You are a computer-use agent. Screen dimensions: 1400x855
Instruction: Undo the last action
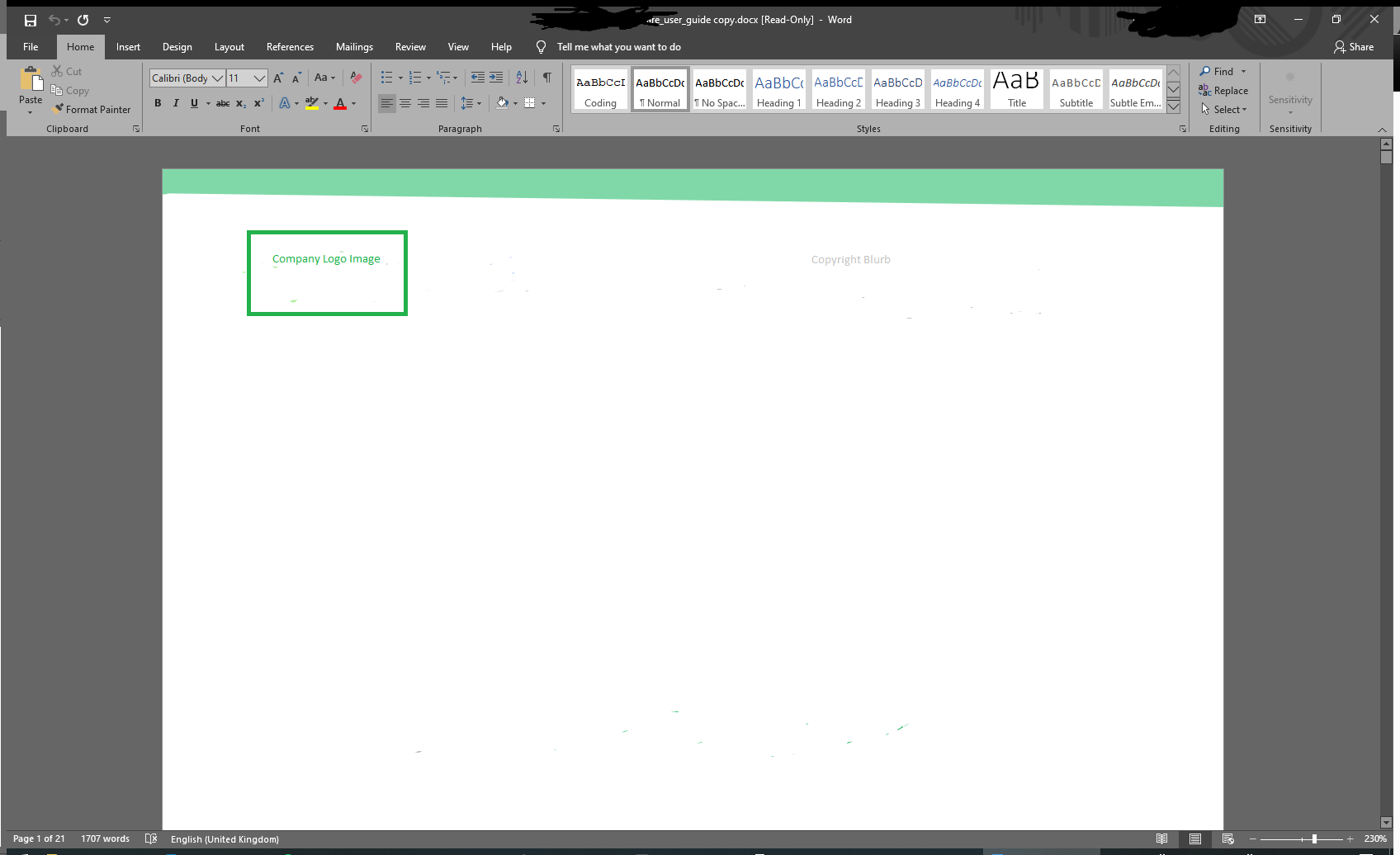[x=54, y=20]
